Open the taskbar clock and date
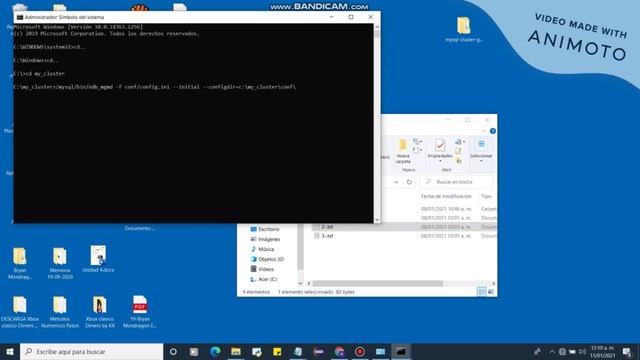 (x=602, y=351)
